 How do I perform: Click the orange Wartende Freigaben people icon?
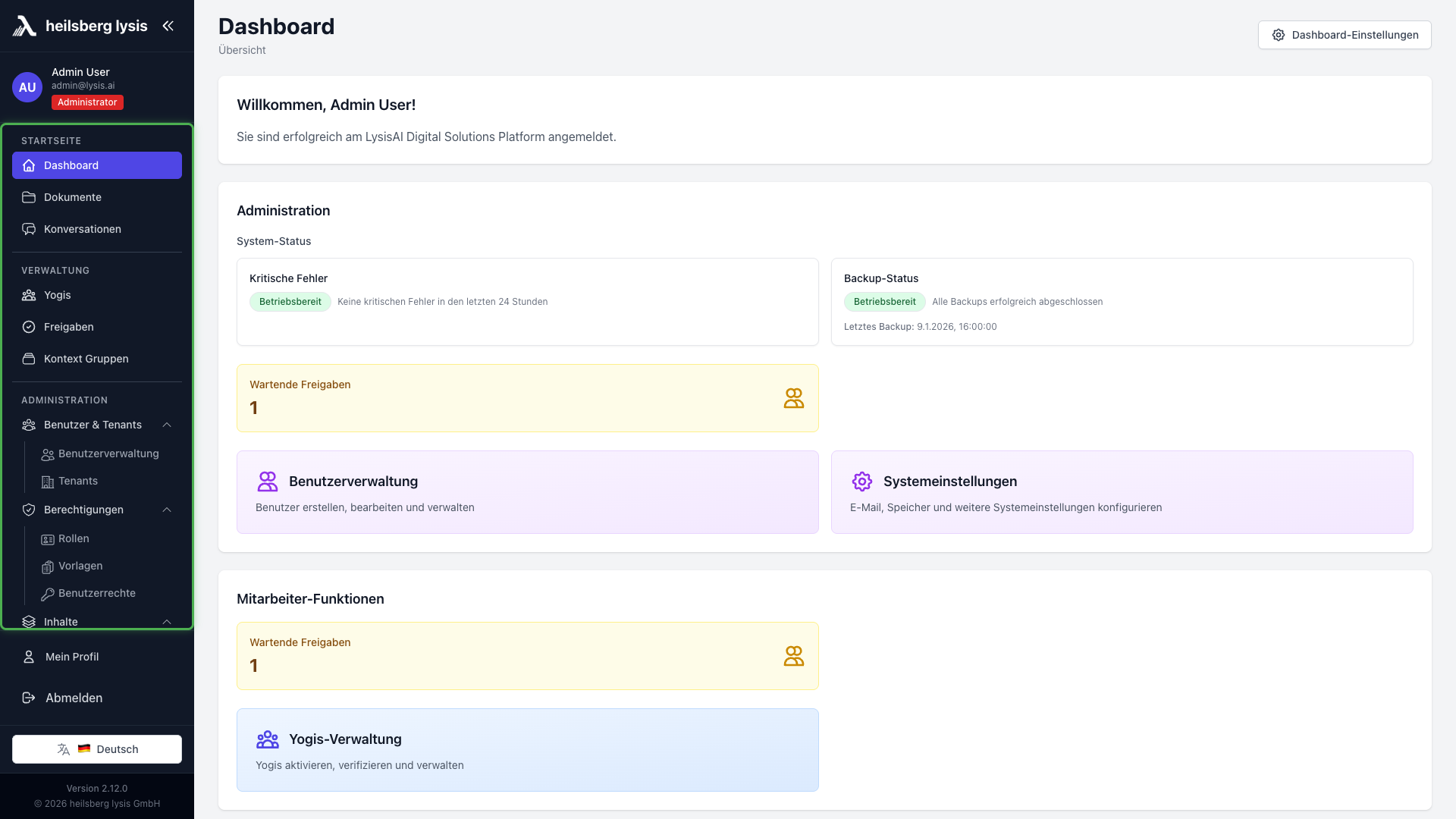(x=794, y=397)
